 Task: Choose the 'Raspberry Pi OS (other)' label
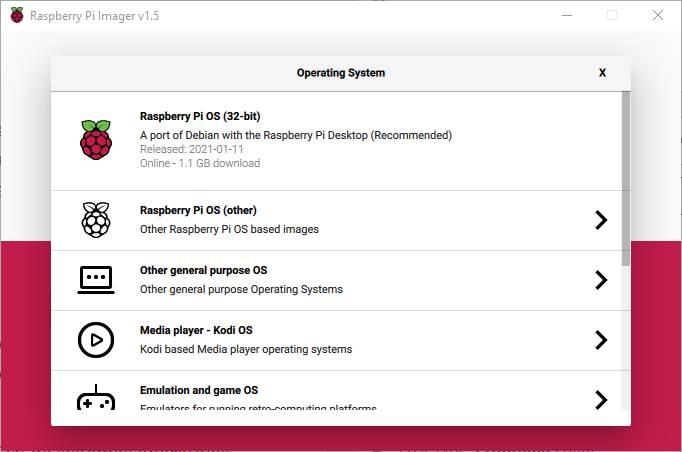click(x=198, y=210)
